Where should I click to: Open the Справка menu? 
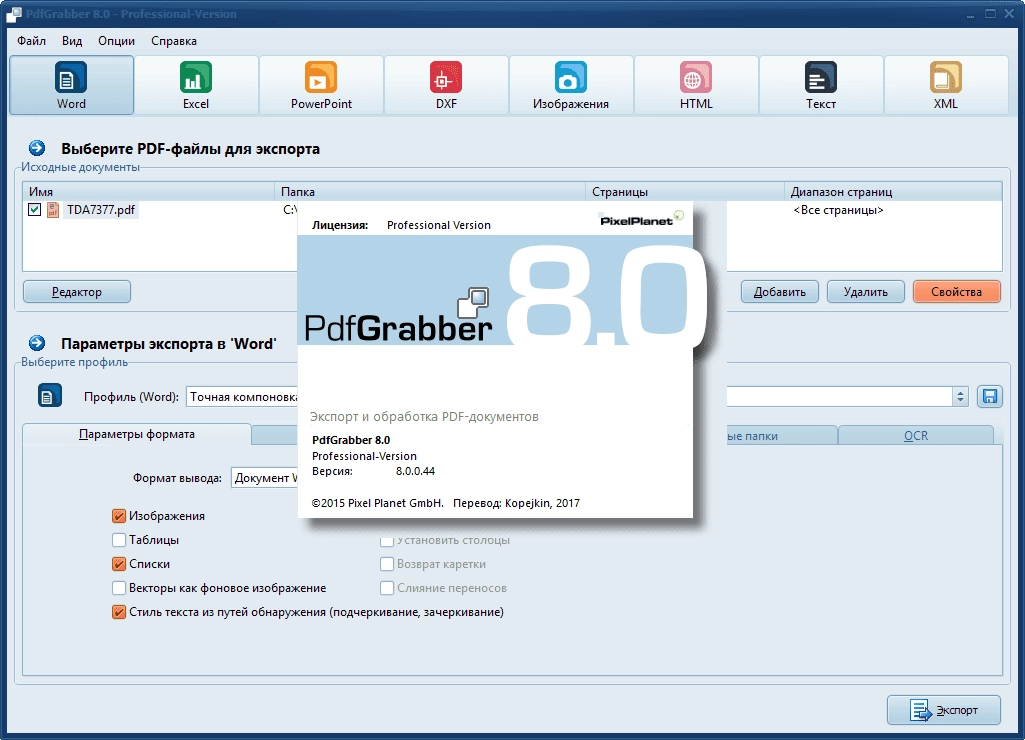pyautogui.click(x=174, y=41)
